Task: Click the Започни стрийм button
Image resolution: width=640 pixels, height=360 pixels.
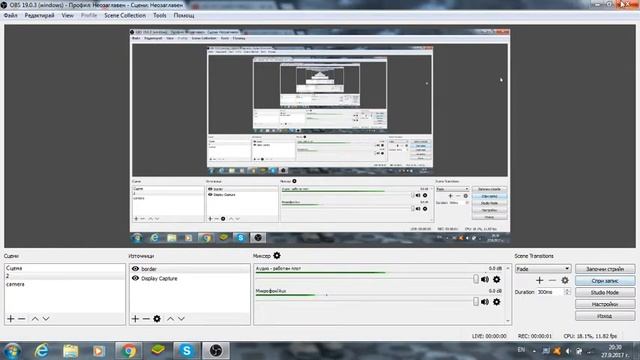Action: [x=605, y=269]
